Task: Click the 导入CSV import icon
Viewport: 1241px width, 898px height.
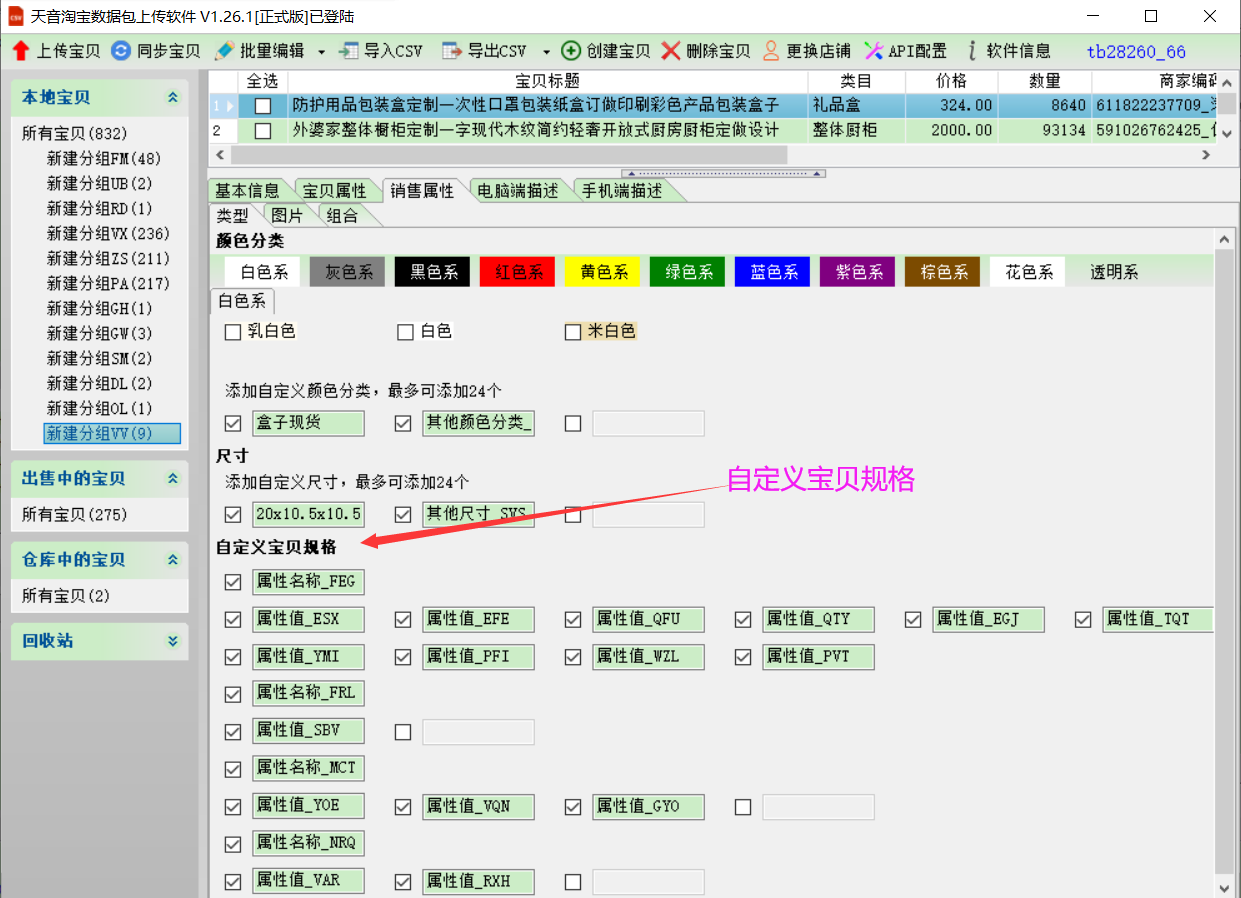Action: [349, 51]
